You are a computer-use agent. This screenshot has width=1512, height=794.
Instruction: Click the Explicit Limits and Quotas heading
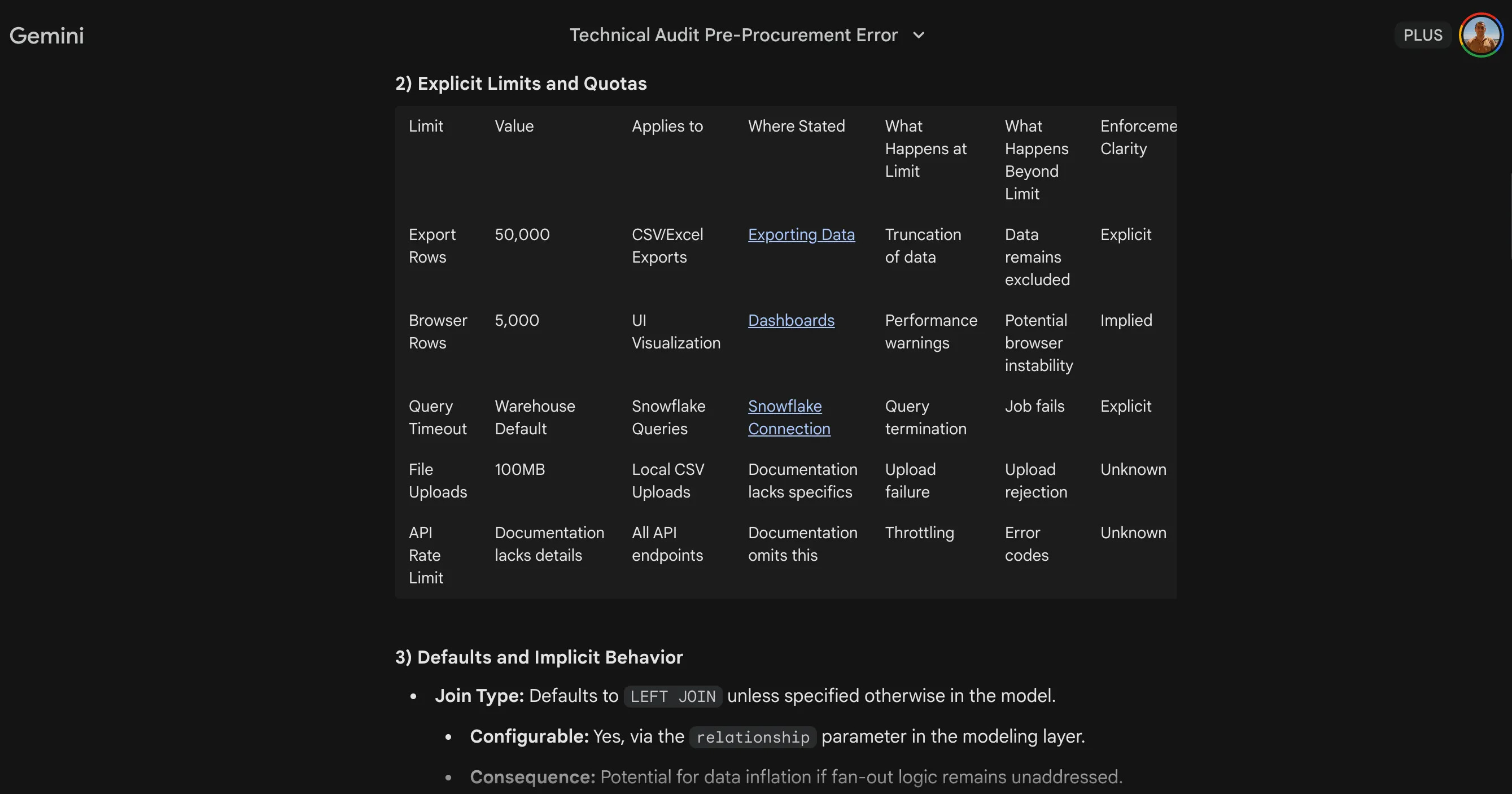[521, 84]
